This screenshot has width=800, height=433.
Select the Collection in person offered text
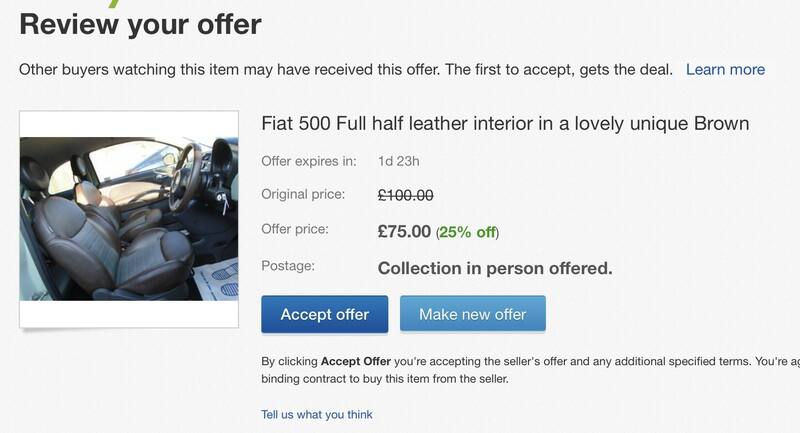pyautogui.click(x=494, y=268)
